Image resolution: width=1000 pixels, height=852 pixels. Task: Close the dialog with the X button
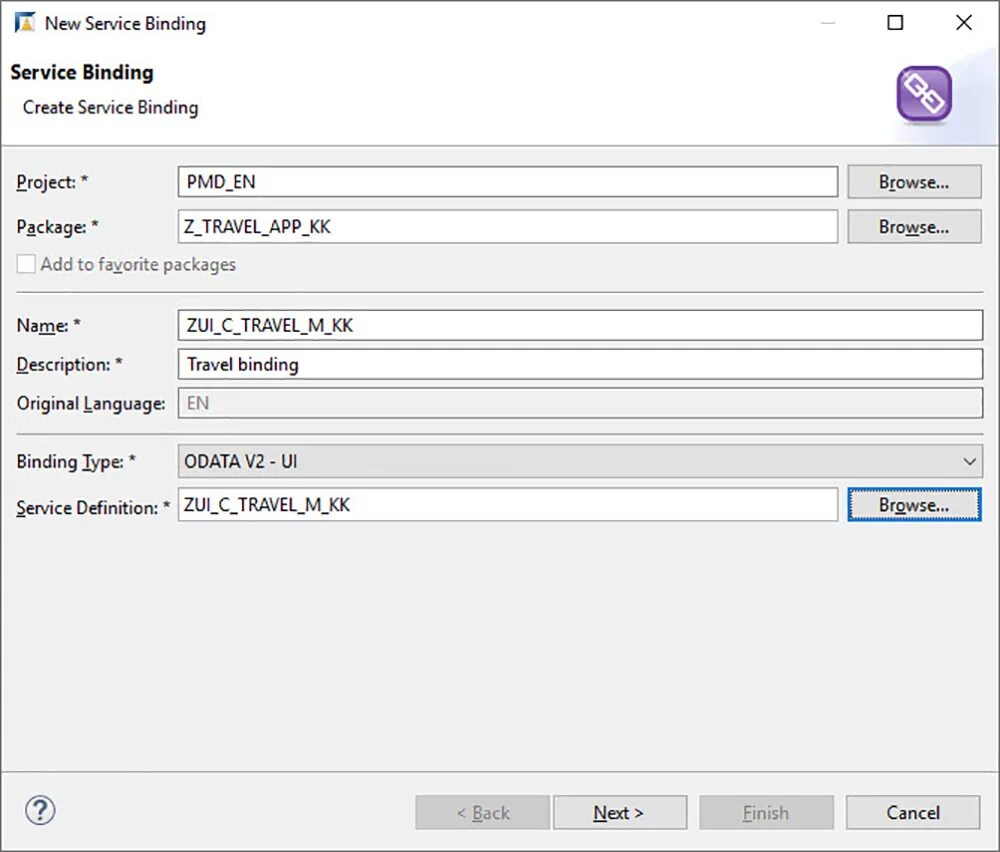coord(964,22)
